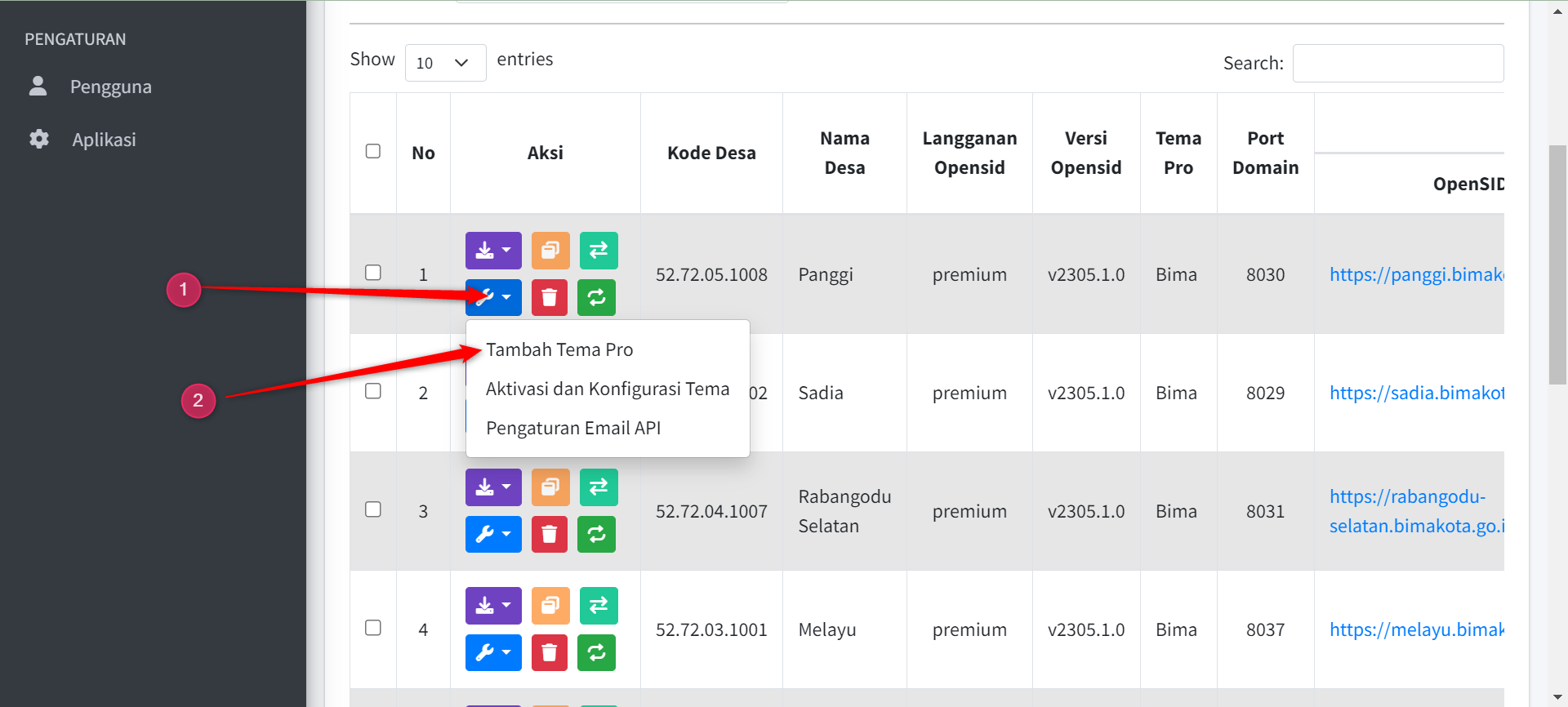Click orange copy icon in Rabangodu Selatan row

pyautogui.click(x=550, y=487)
